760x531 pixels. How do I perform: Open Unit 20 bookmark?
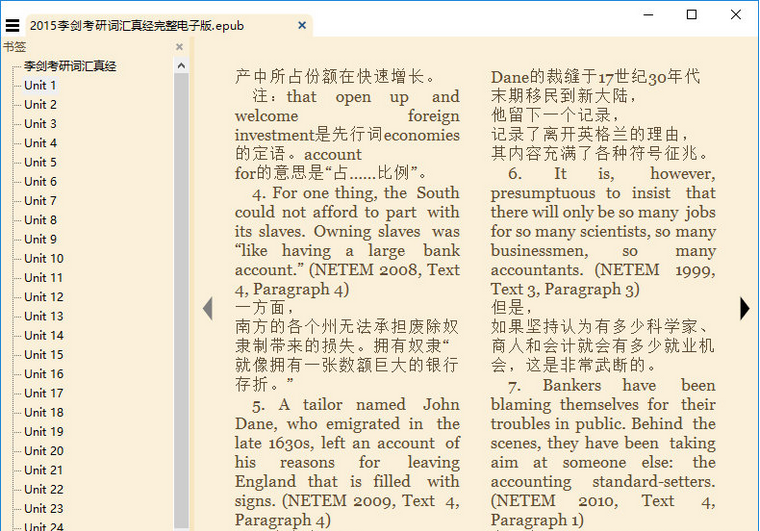click(44, 451)
